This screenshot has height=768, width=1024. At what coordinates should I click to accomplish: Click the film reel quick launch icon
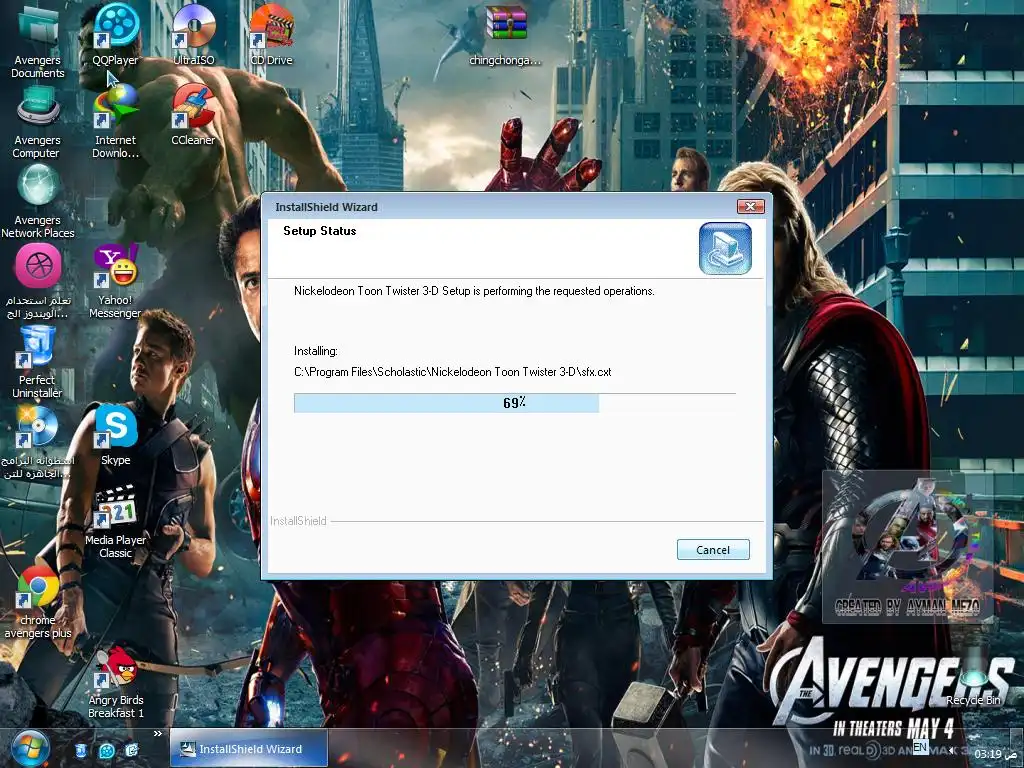(x=106, y=750)
